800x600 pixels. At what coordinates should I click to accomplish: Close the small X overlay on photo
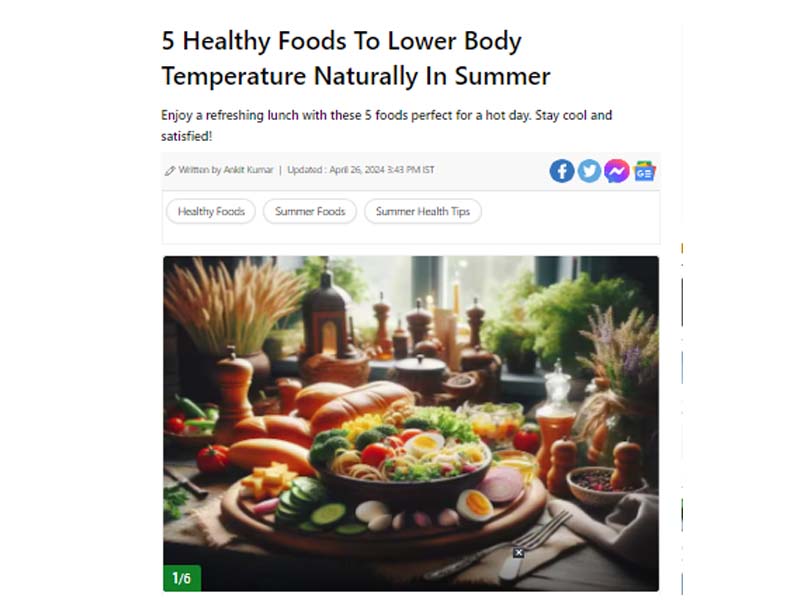(x=518, y=553)
